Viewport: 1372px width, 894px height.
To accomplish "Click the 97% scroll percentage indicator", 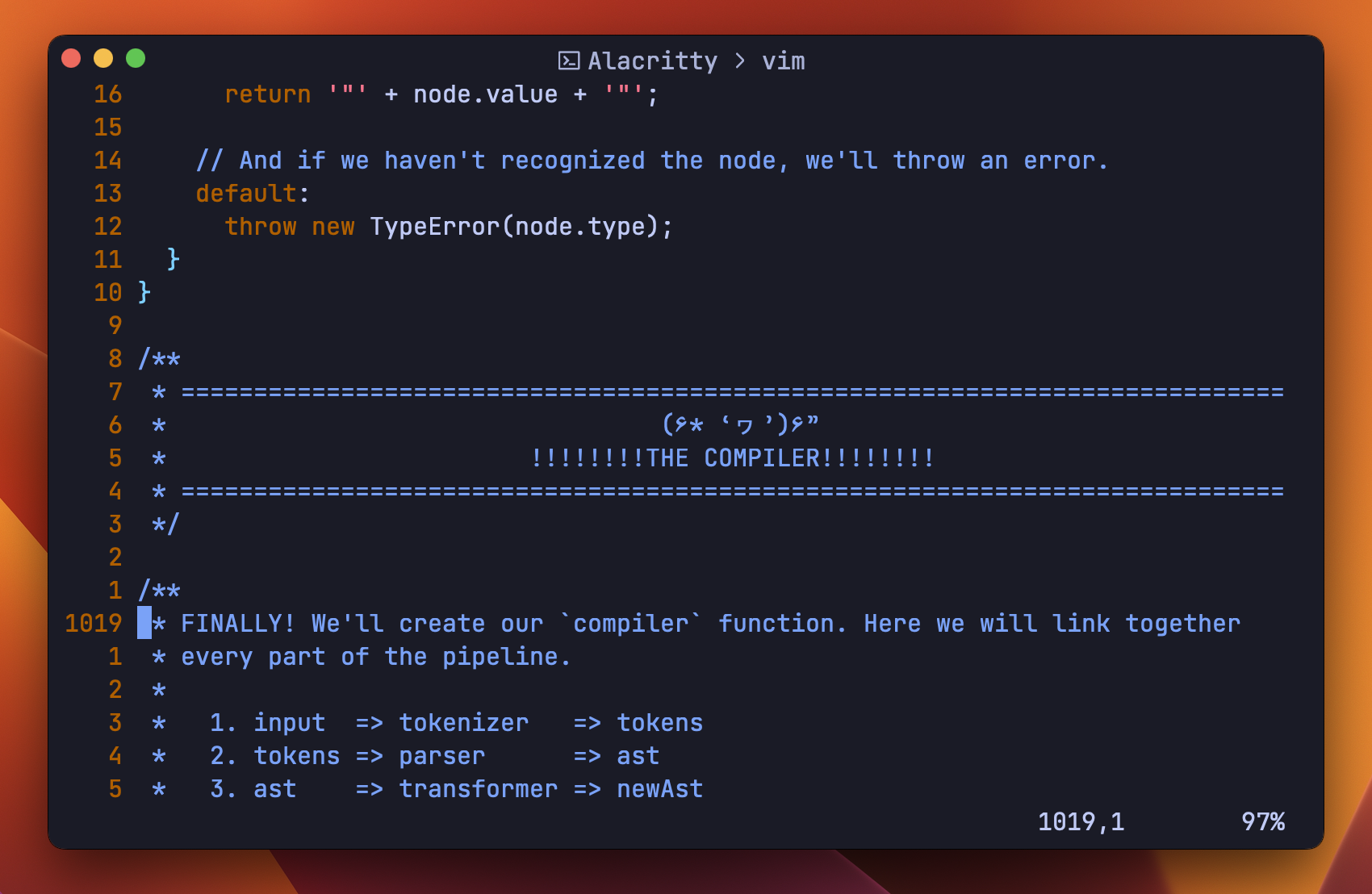I will [x=1262, y=821].
